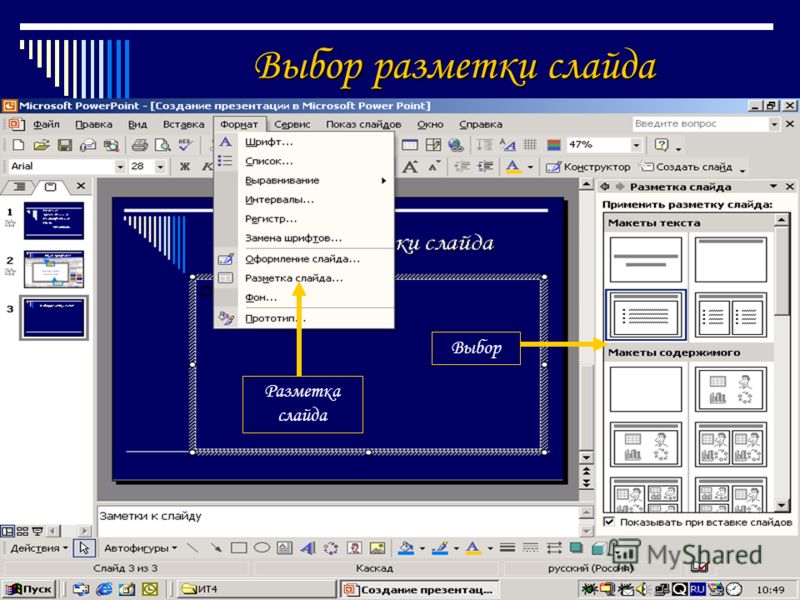Open the Tables and Borders tool
The height and width of the screenshot is (600, 800).
coord(433,145)
